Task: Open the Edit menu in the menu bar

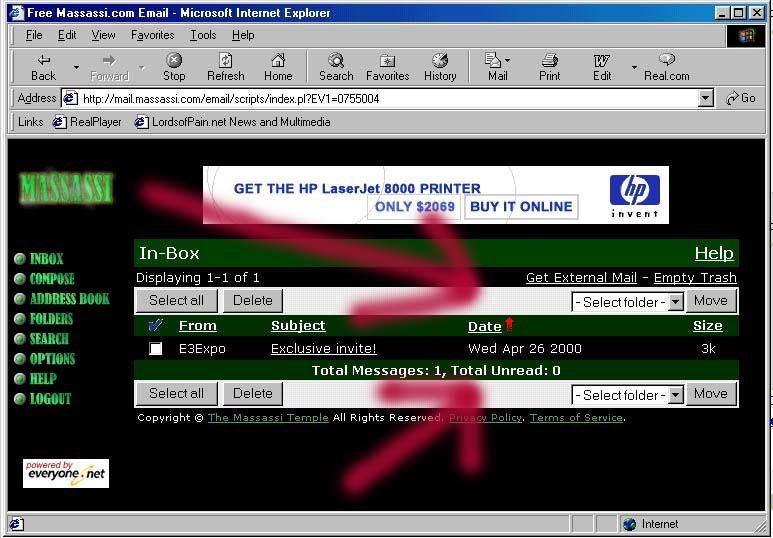Action: tap(67, 35)
